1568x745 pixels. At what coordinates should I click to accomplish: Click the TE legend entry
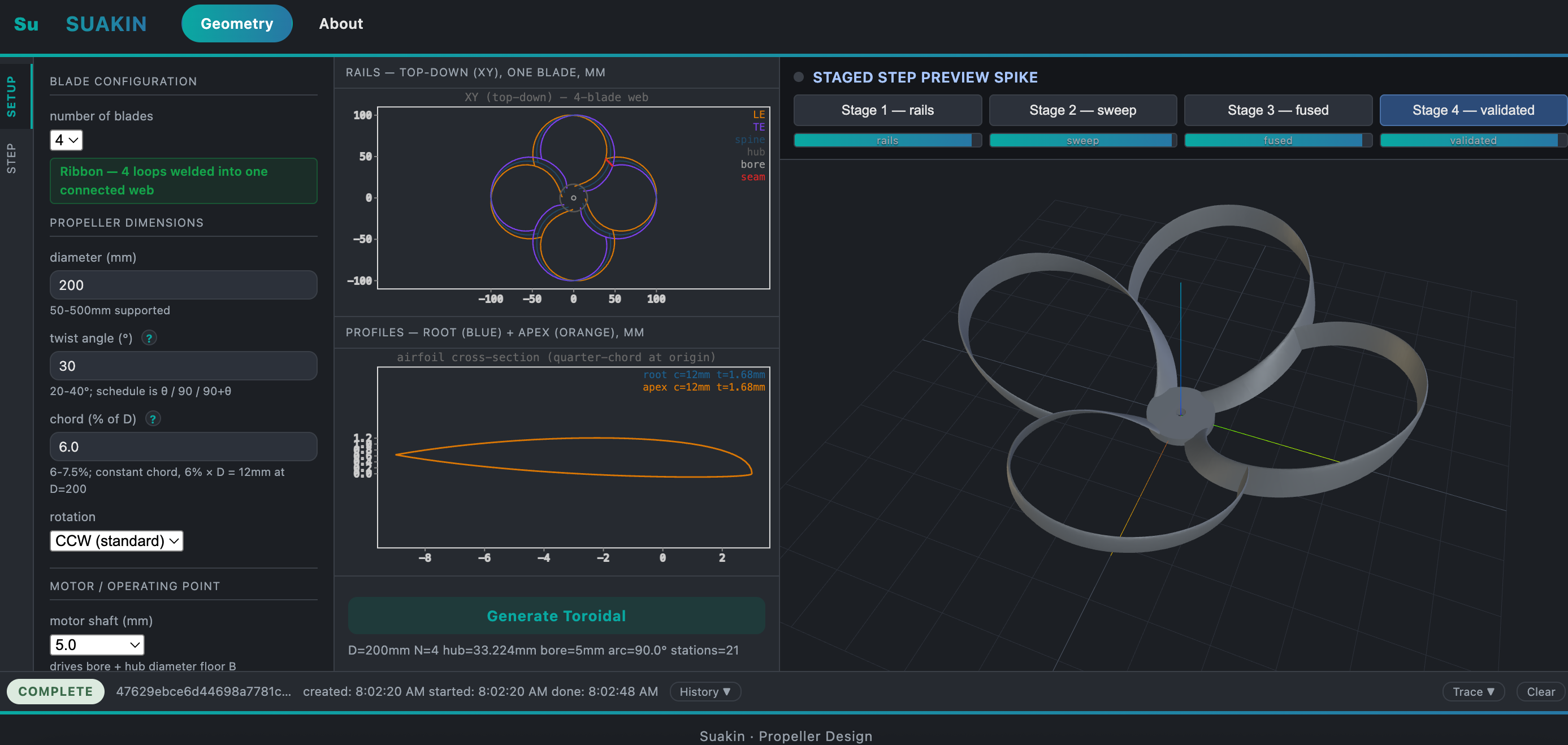tap(759, 127)
